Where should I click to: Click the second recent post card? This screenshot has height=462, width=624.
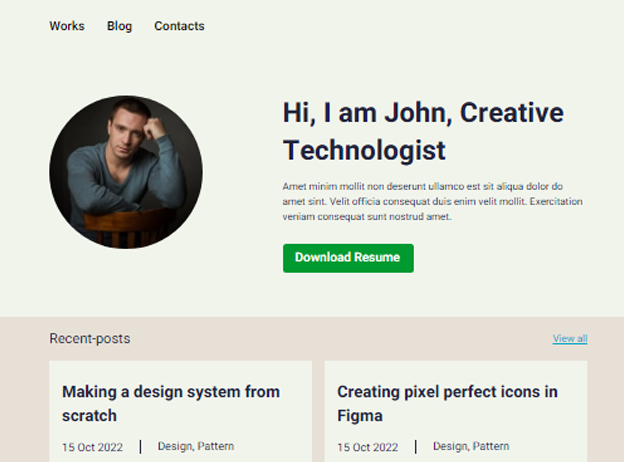coord(456,411)
